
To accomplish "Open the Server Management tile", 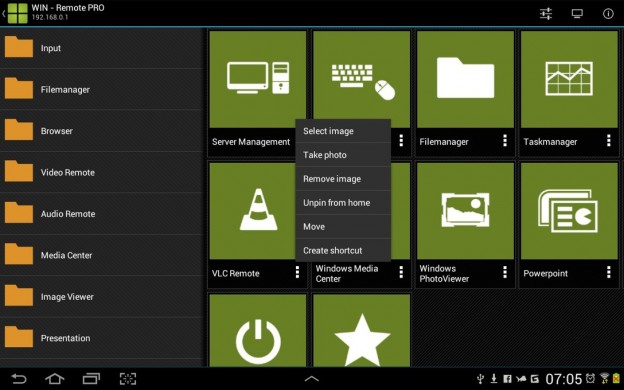I will tap(257, 79).
